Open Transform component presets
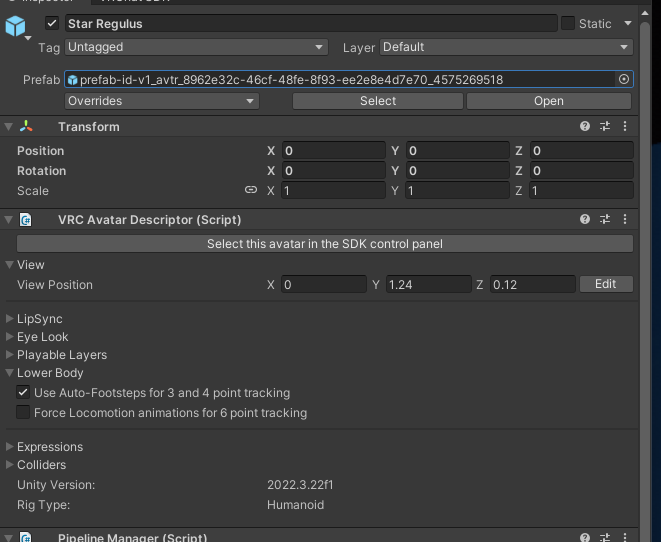Viewport: 661px width, 542px height. [x=605, y=126]
